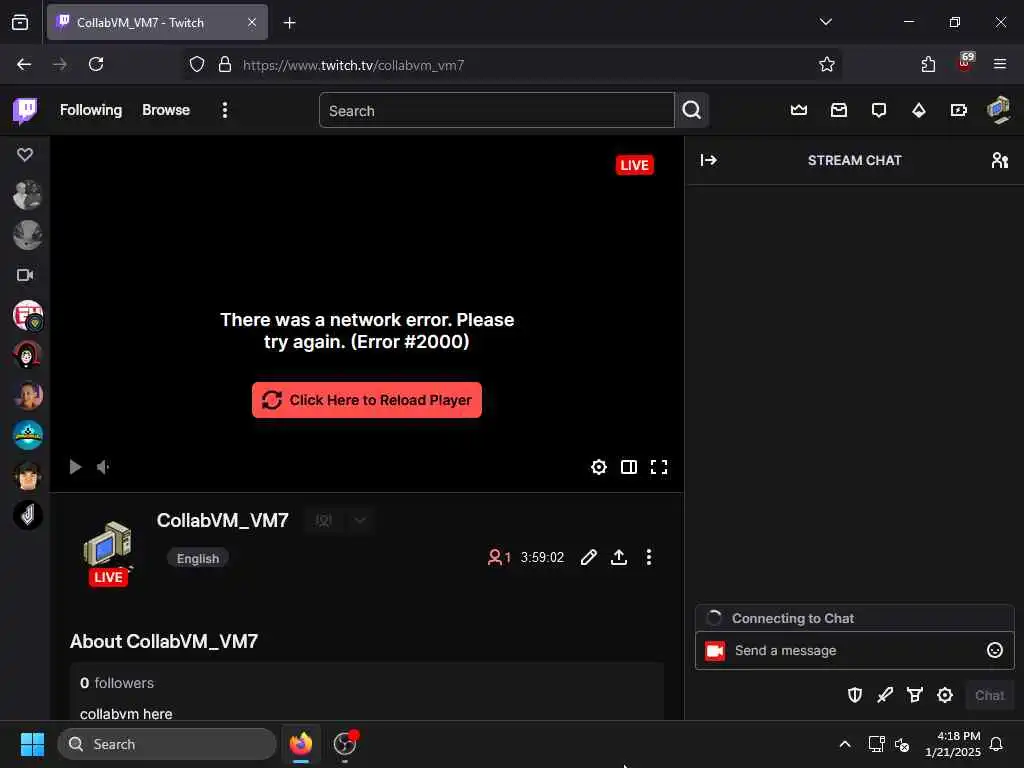The width and height of the screenshot is (1024, 768).
Task: Click the red camera chat identity badge
Action: pos(715,650)
